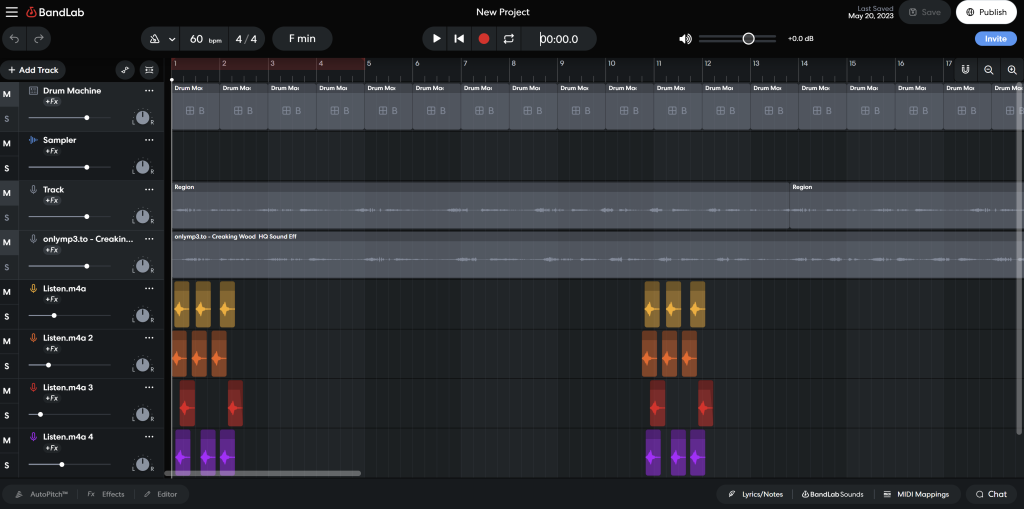Open the Lyrics/Notes panel
The height and width of the screenshot is (509, 1024).
pos(757,494)
